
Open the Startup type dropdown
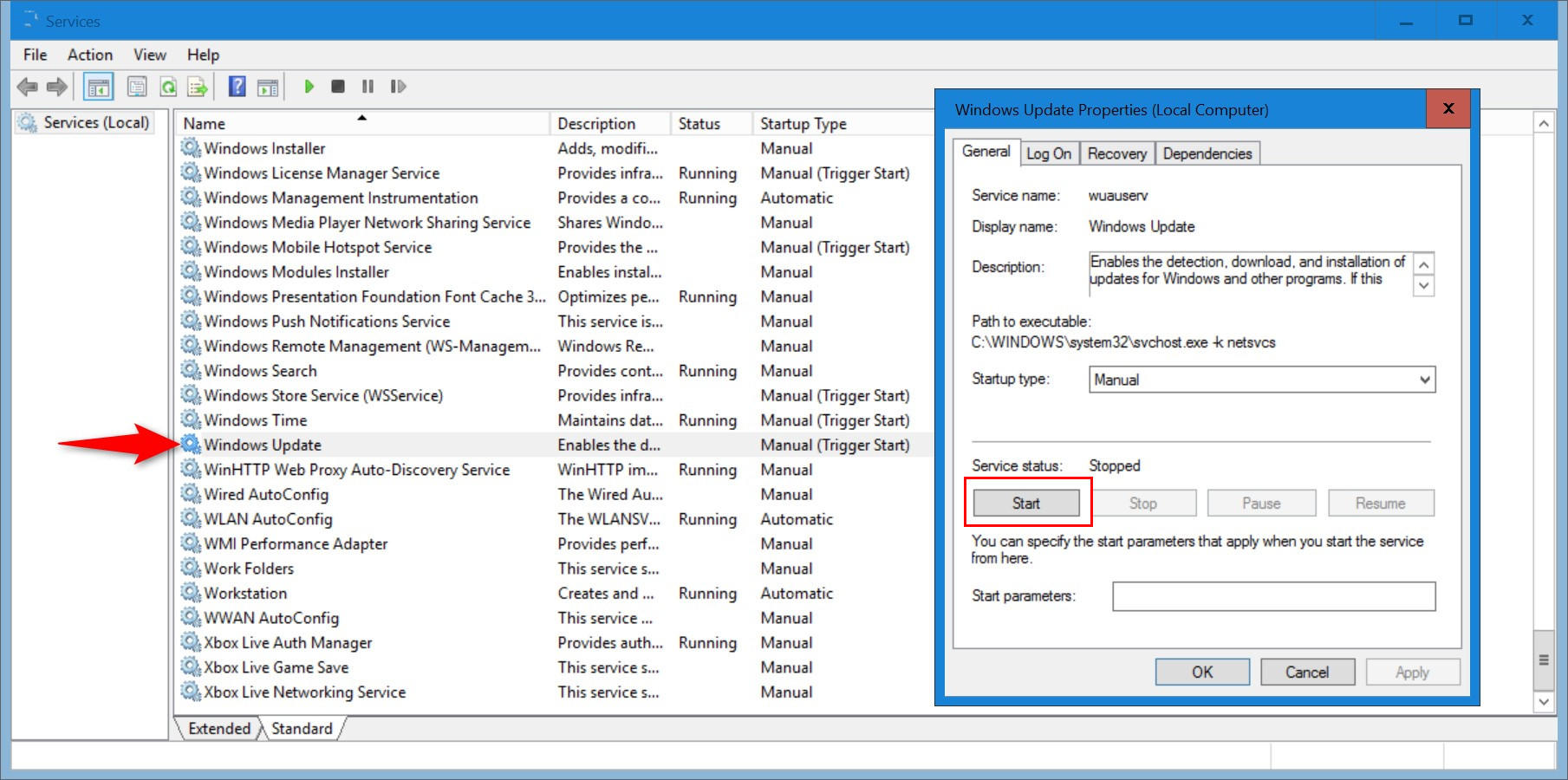pos(1262,380)
